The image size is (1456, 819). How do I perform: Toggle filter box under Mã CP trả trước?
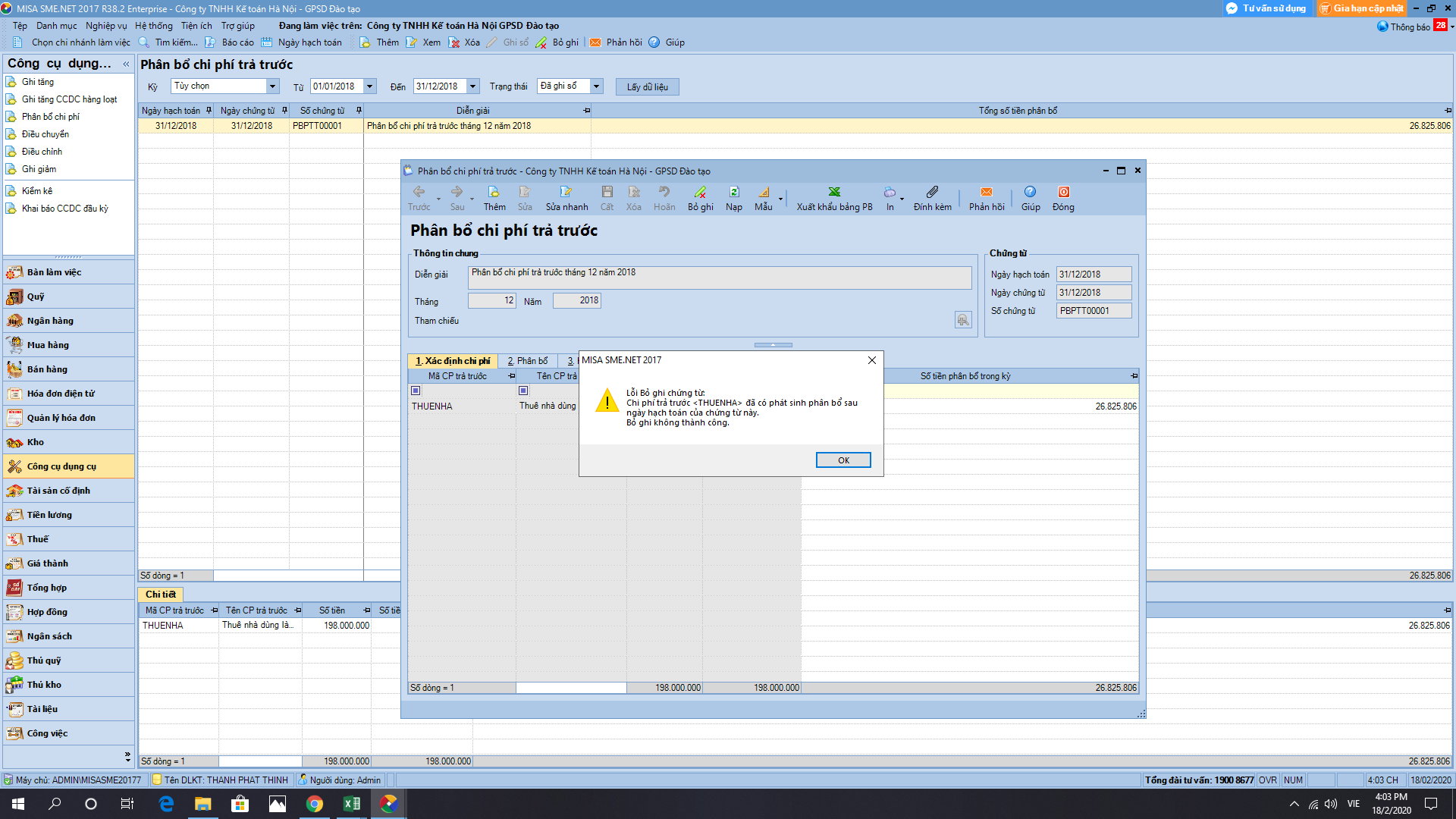416,391
